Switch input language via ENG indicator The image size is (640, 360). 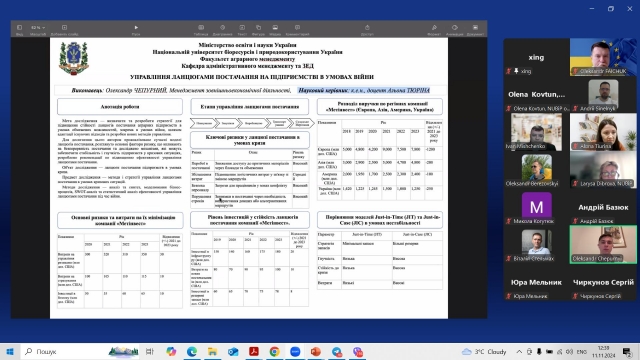click(x=582, y=351)
